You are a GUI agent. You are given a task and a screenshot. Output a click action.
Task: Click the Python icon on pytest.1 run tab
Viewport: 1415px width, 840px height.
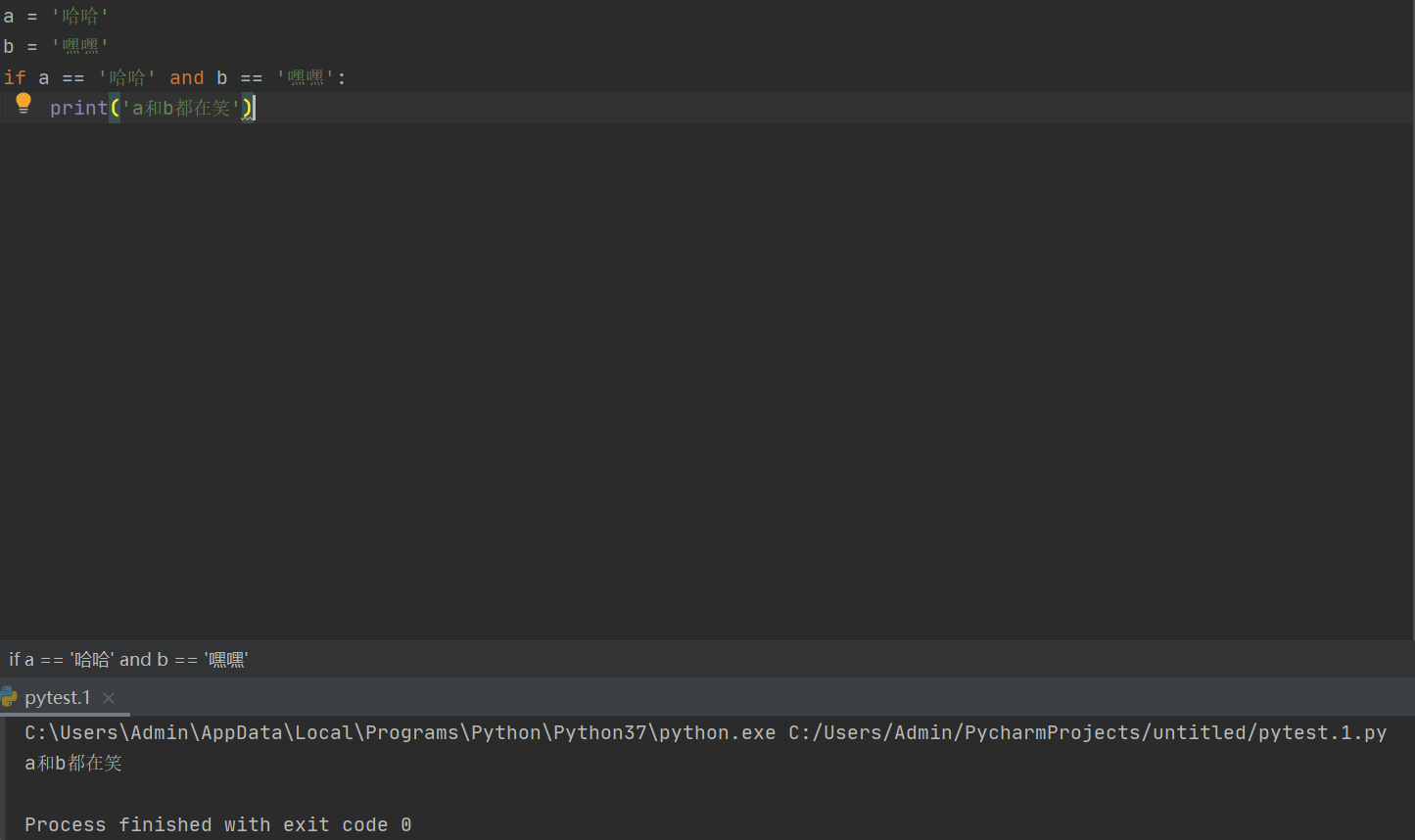(9, 697)
